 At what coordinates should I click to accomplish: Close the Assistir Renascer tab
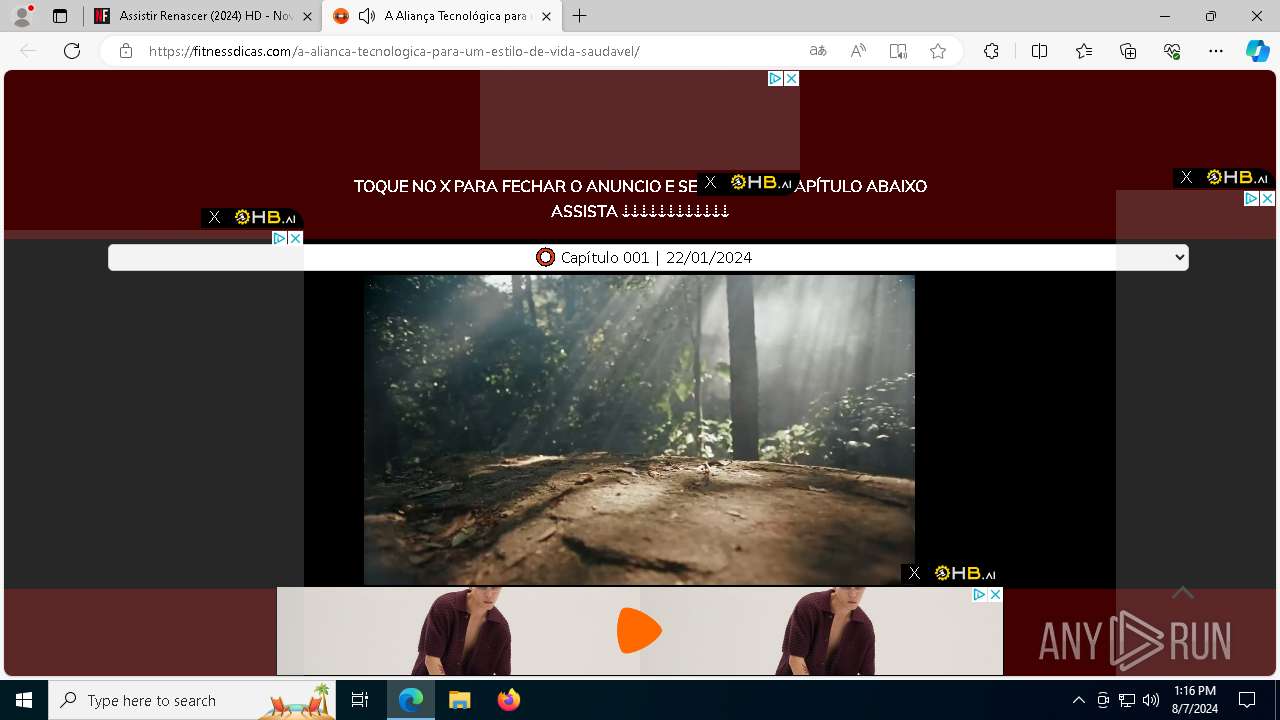[x=307, y=16]
